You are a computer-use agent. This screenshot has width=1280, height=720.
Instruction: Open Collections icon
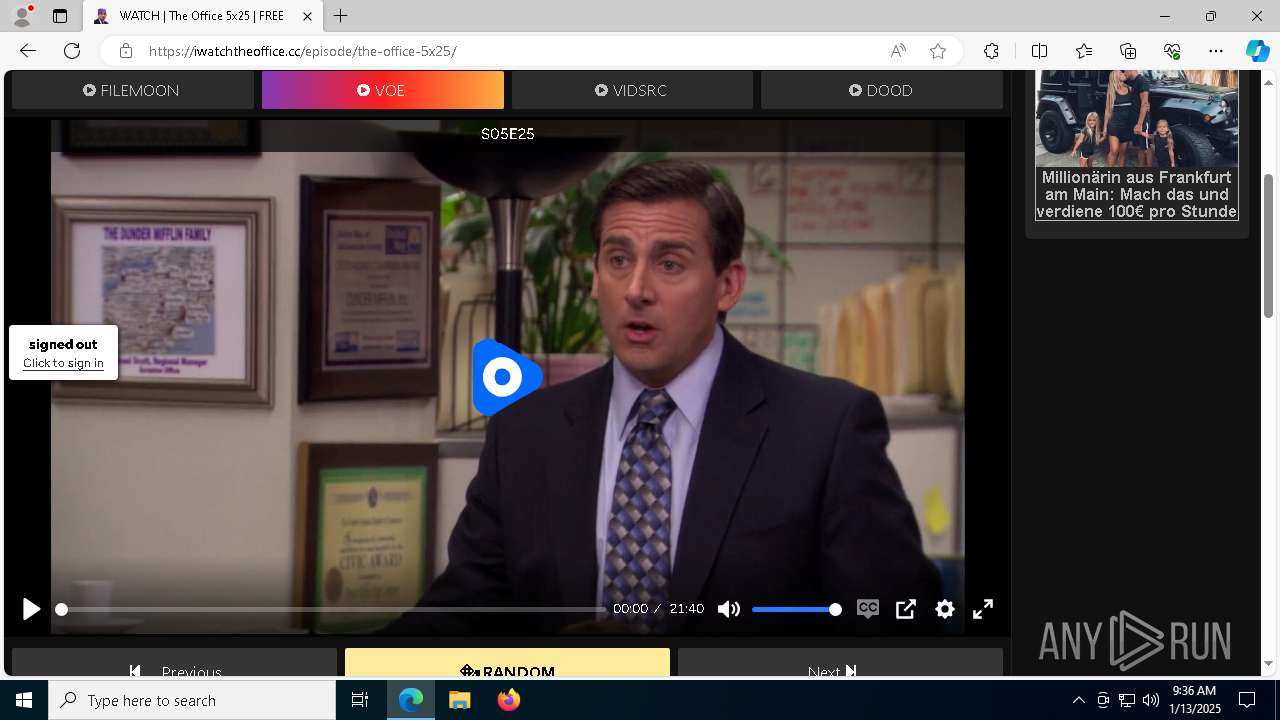[1128, 51]
